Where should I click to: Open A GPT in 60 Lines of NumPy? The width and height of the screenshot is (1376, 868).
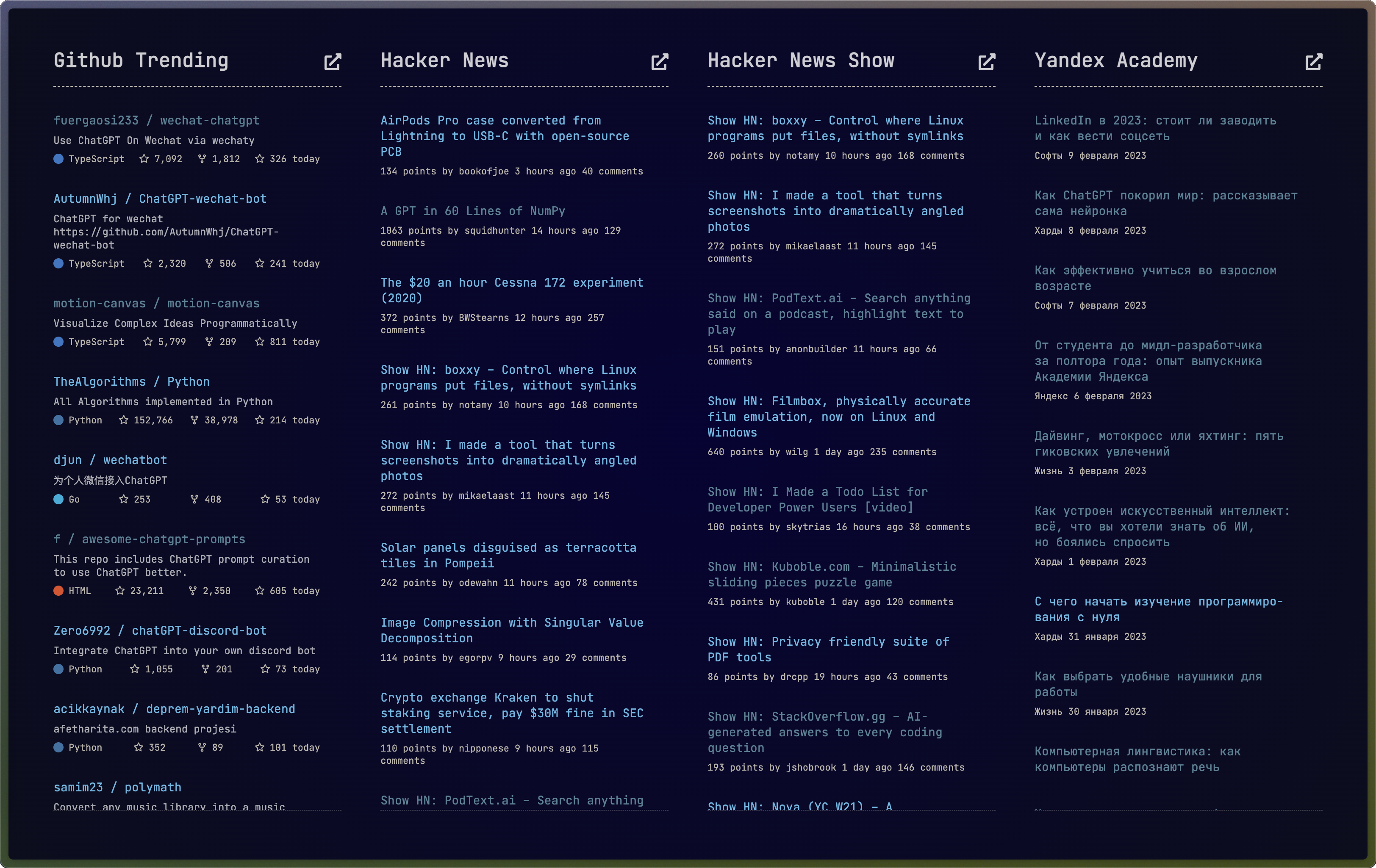point(472,211)
